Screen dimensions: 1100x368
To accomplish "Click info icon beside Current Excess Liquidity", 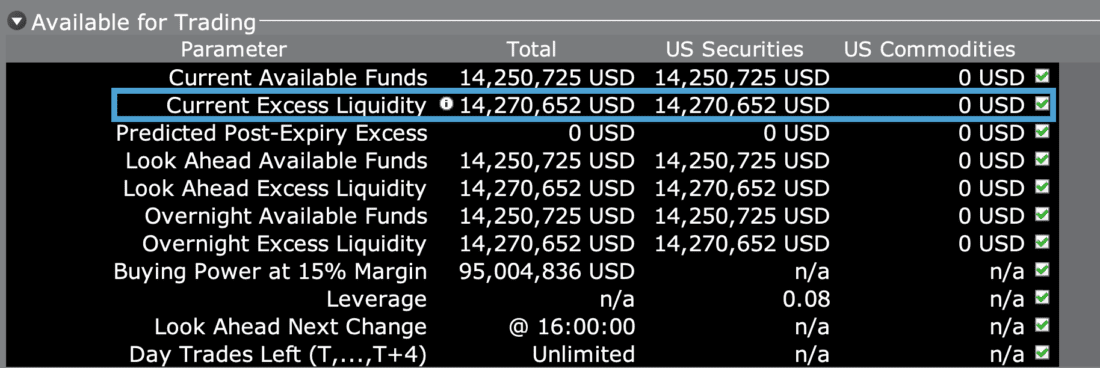I will click(x=445, y=104).
